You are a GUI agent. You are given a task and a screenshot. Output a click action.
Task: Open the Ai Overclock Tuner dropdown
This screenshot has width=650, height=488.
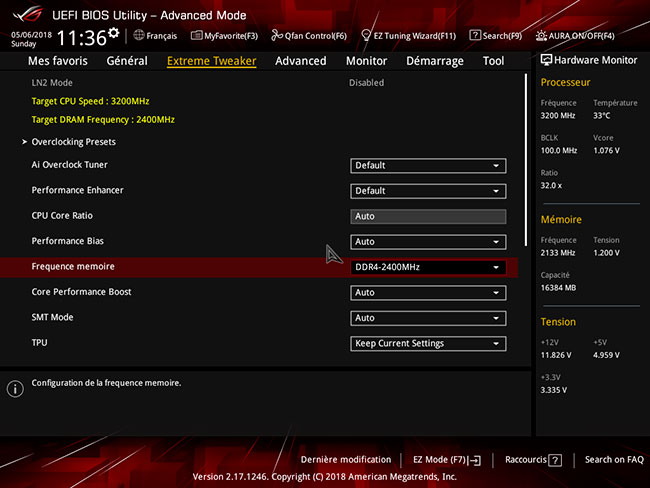click(428, 166)
